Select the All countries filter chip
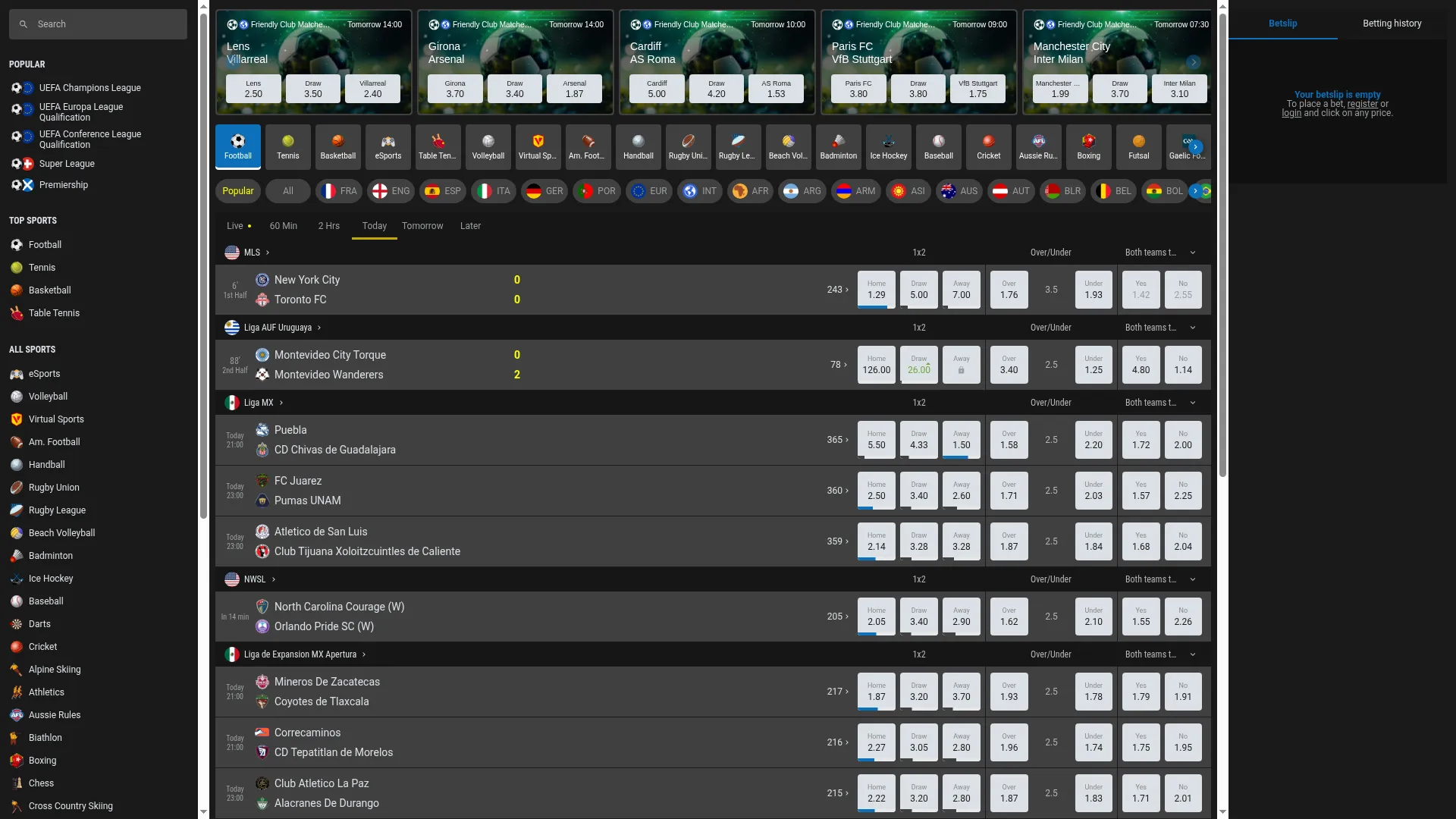Image resolution: width=1456 pixels, height=819 pixels. pos(288,191)
